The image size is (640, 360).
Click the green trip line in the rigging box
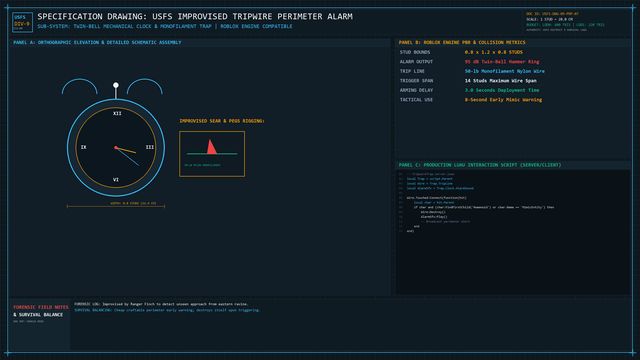pos(212,154)
